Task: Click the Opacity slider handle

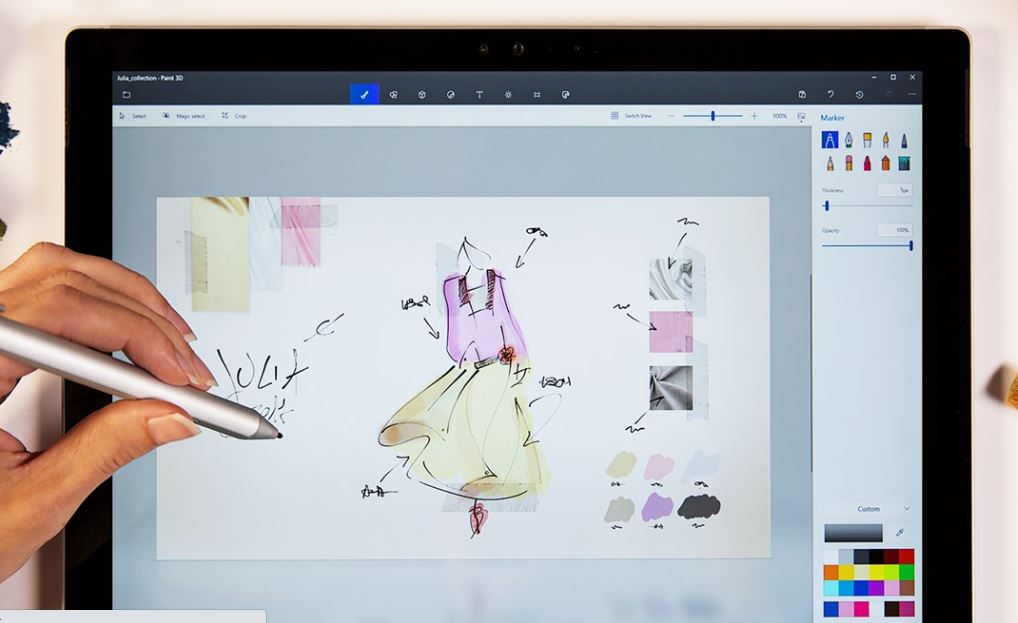Action: pyautogui.click(x=911, y=245)
